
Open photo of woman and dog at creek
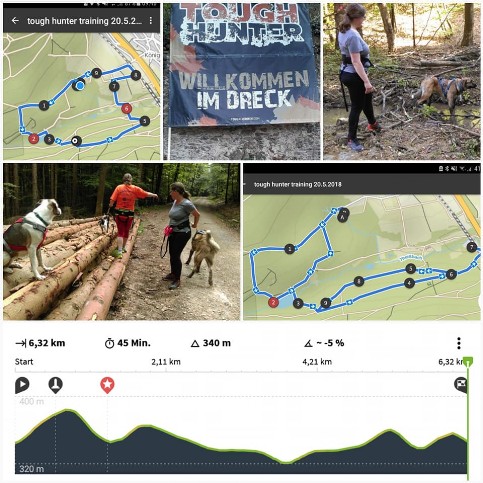point(401,82)
